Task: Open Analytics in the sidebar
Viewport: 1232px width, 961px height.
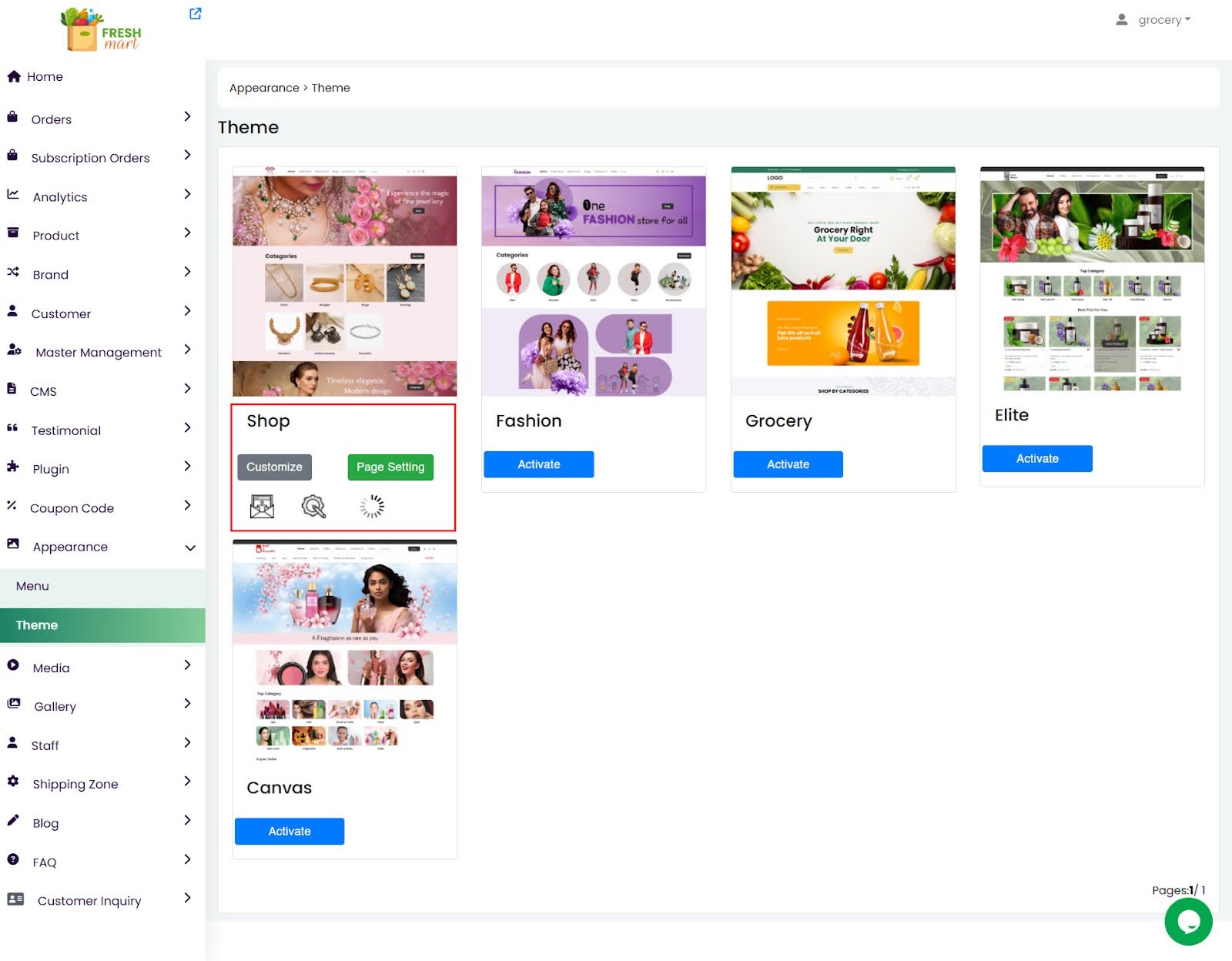Action: 60,197
